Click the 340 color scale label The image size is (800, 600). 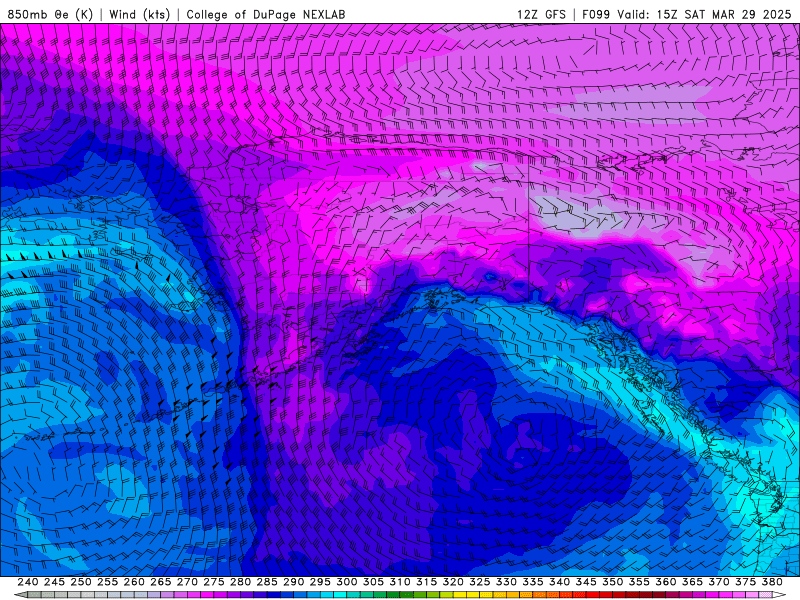(559, 582)
